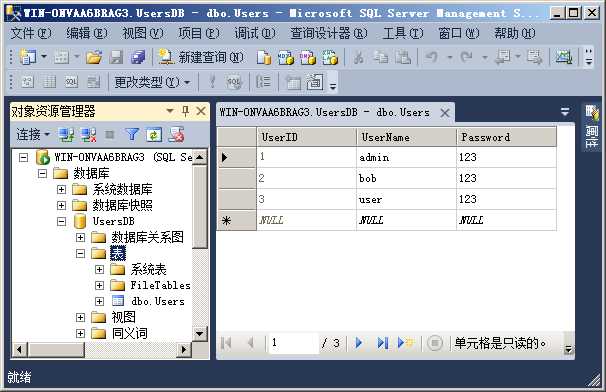Toggle the Object Explorer auto-hide pin
Image resolution: width=606 pixels, height=392 pixels.
click(186, 111)
